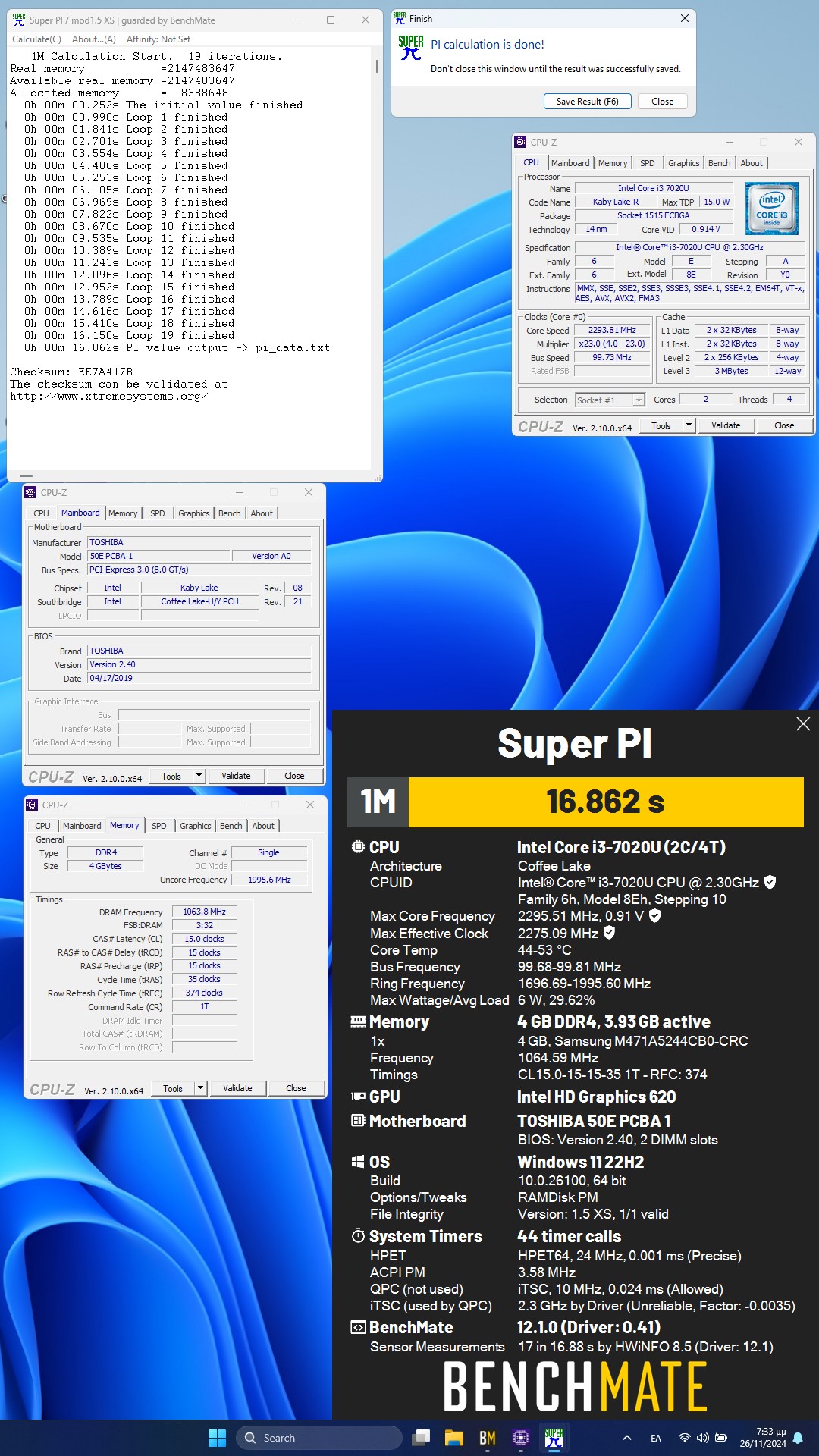Click Tools button in Memory CPU-Z window
The width and height of the screenshot is (819, 1456).
coord(173,1088)
